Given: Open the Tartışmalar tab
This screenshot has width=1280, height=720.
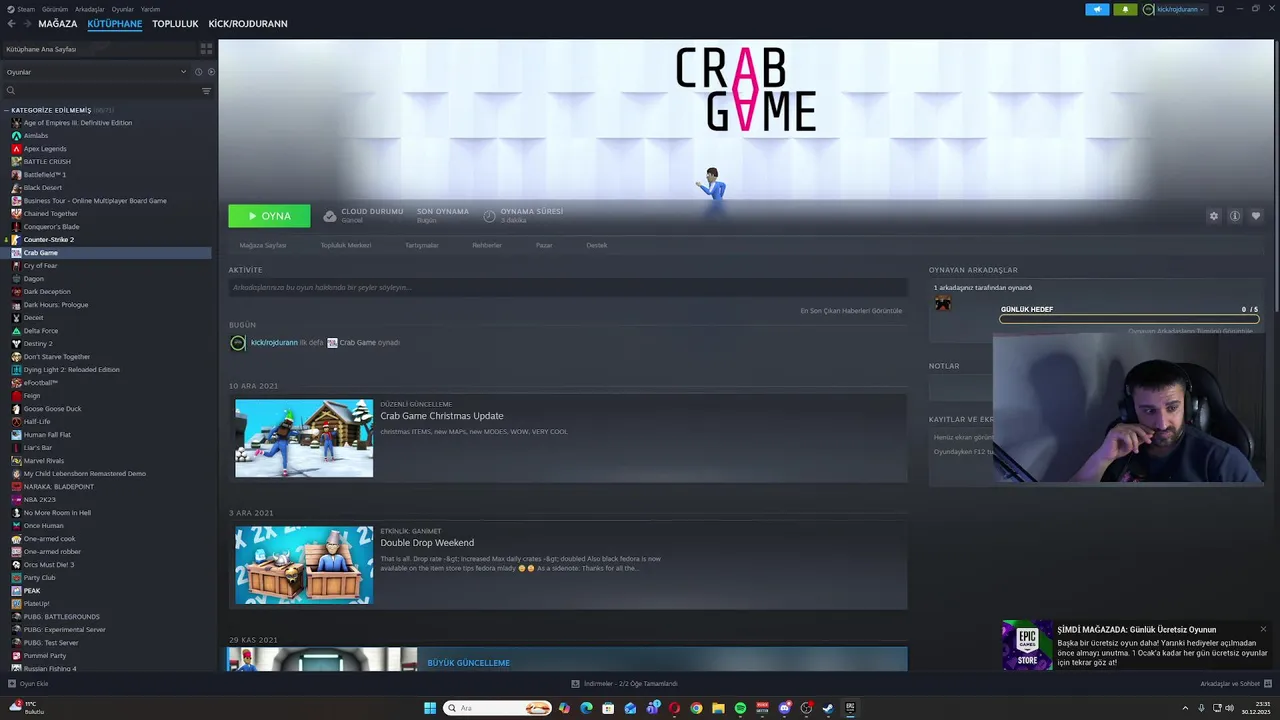Looking at the screenshot, I should point(421,245).
